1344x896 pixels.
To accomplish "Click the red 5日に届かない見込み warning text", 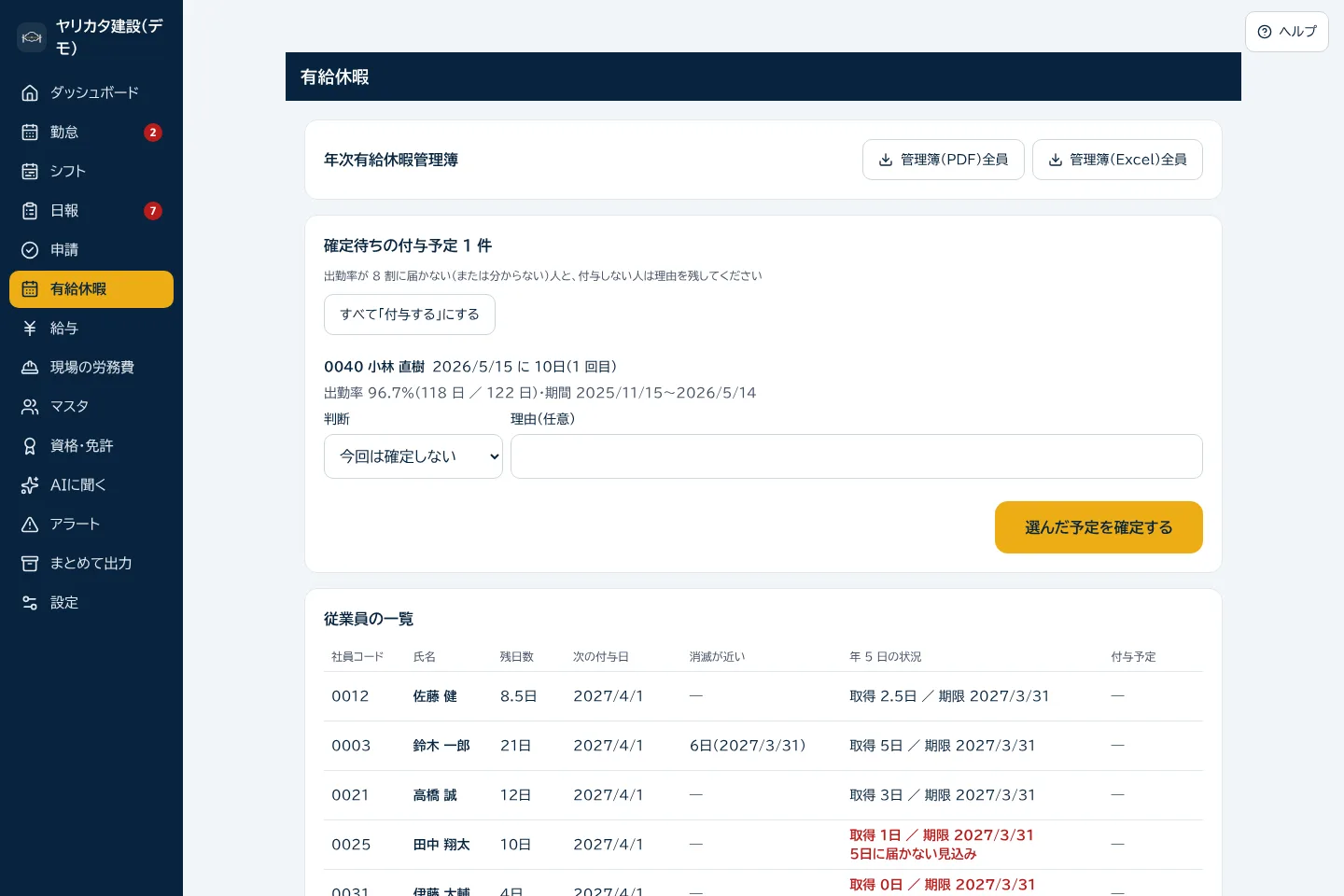I will point(913,854).
